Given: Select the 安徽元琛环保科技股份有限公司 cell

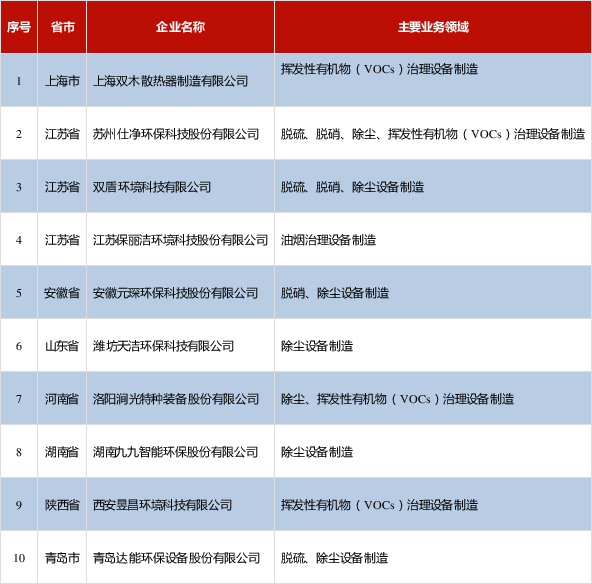Looking at the screenshot, I should (180, 293).
